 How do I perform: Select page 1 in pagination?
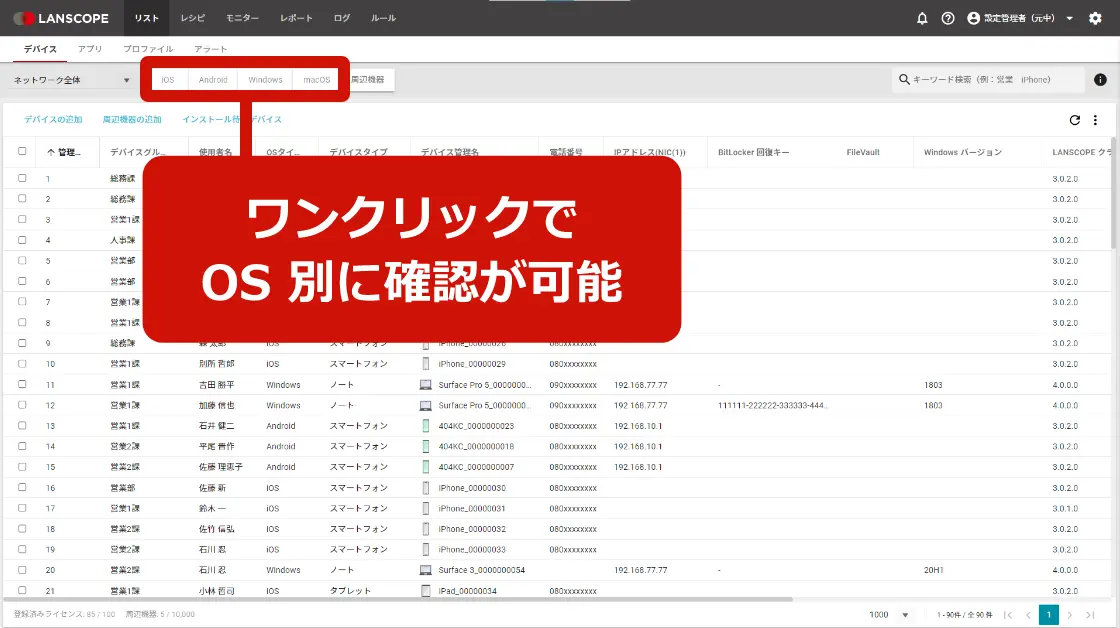1049,615
